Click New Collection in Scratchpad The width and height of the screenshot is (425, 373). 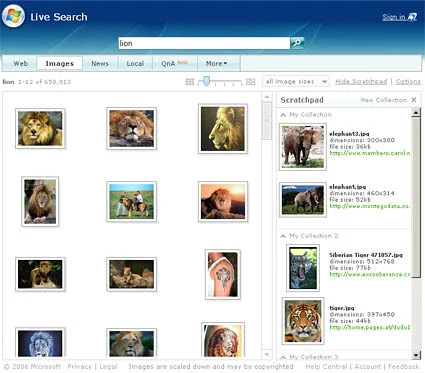pyautogui.click(x=384, y=100)
